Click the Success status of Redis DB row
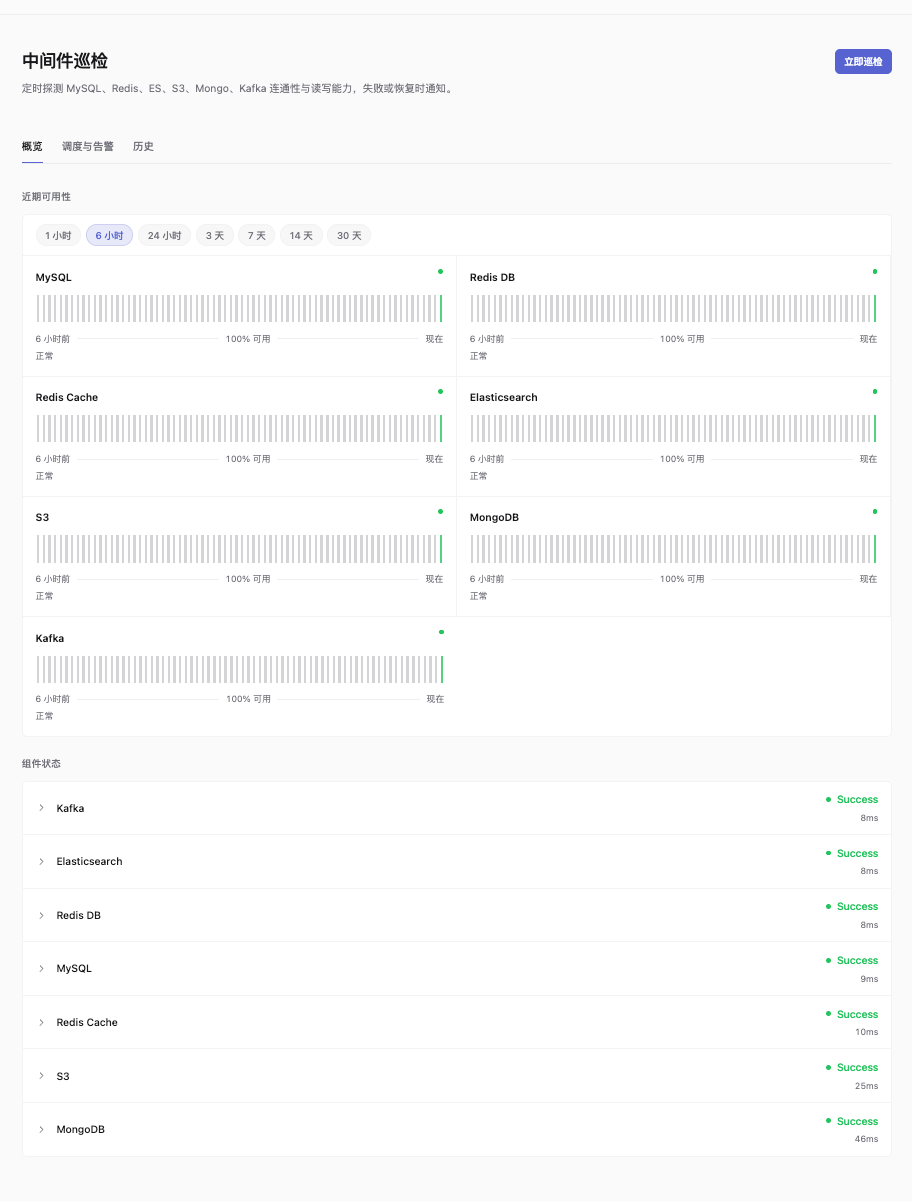912x1201 pixels. pos(852,907)
